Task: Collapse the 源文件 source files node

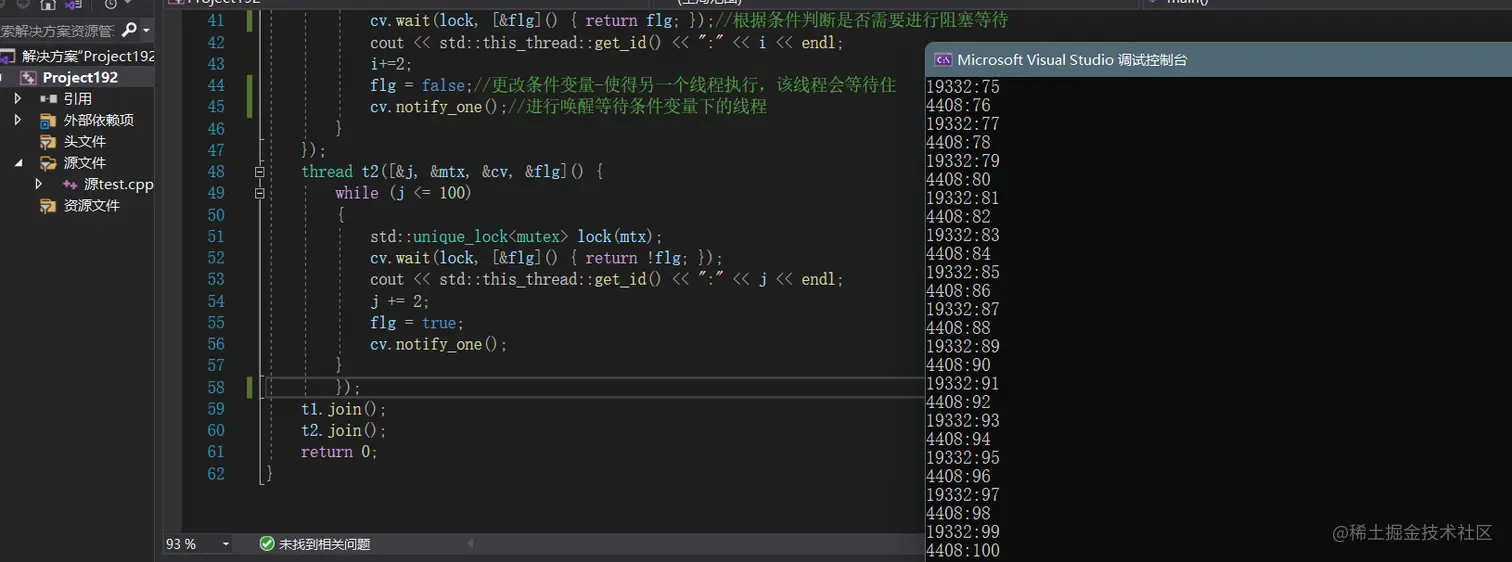Action: click(x=17, y=163)
